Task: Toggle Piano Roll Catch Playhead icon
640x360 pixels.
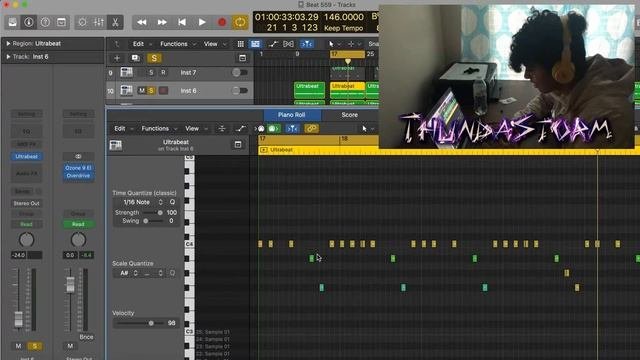Action: point(292,129)
